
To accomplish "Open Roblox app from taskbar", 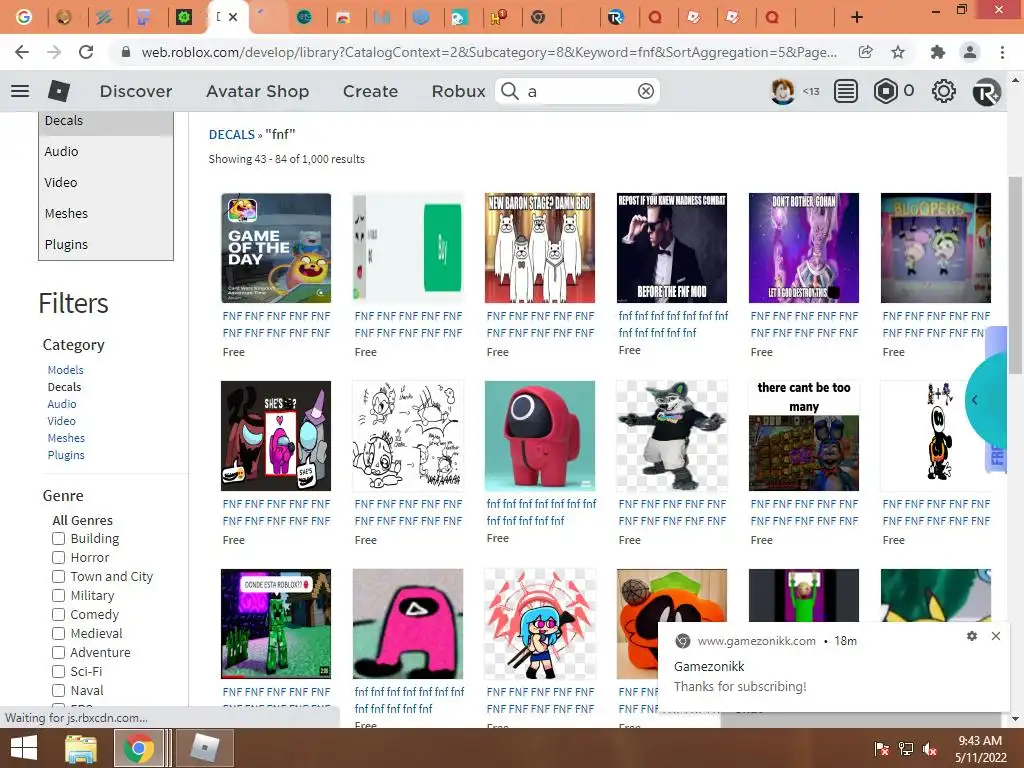I will coord(206,748).
